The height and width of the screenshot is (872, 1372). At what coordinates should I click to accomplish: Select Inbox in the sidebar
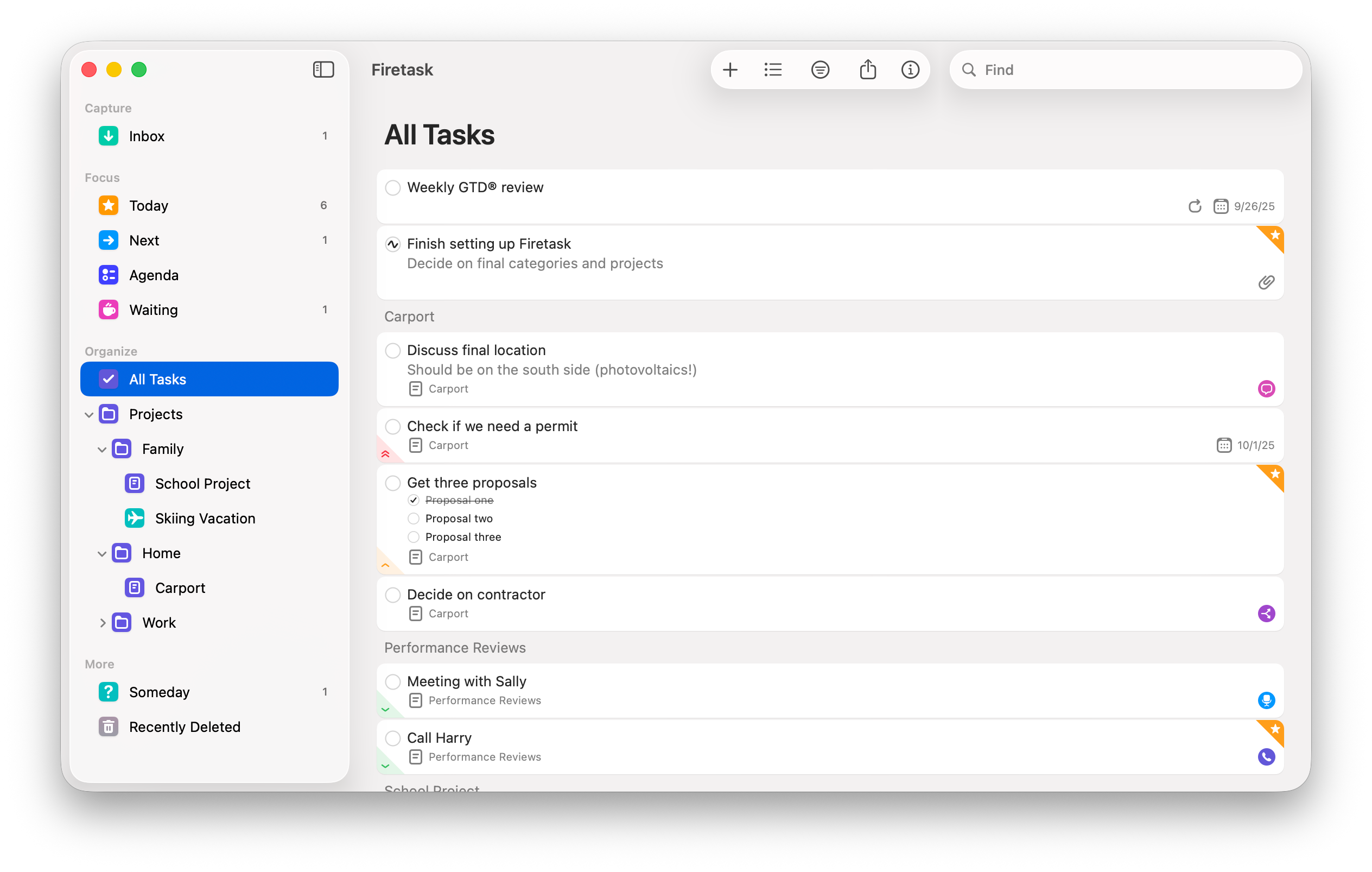coord(147,136)
